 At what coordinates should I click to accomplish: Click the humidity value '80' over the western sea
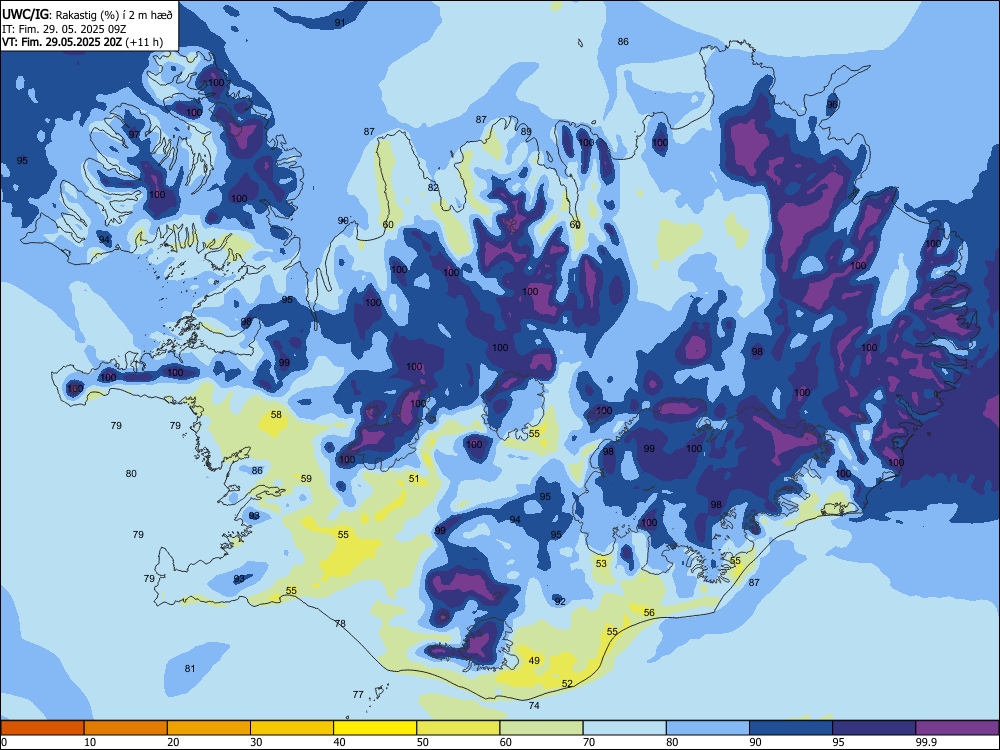131,473
